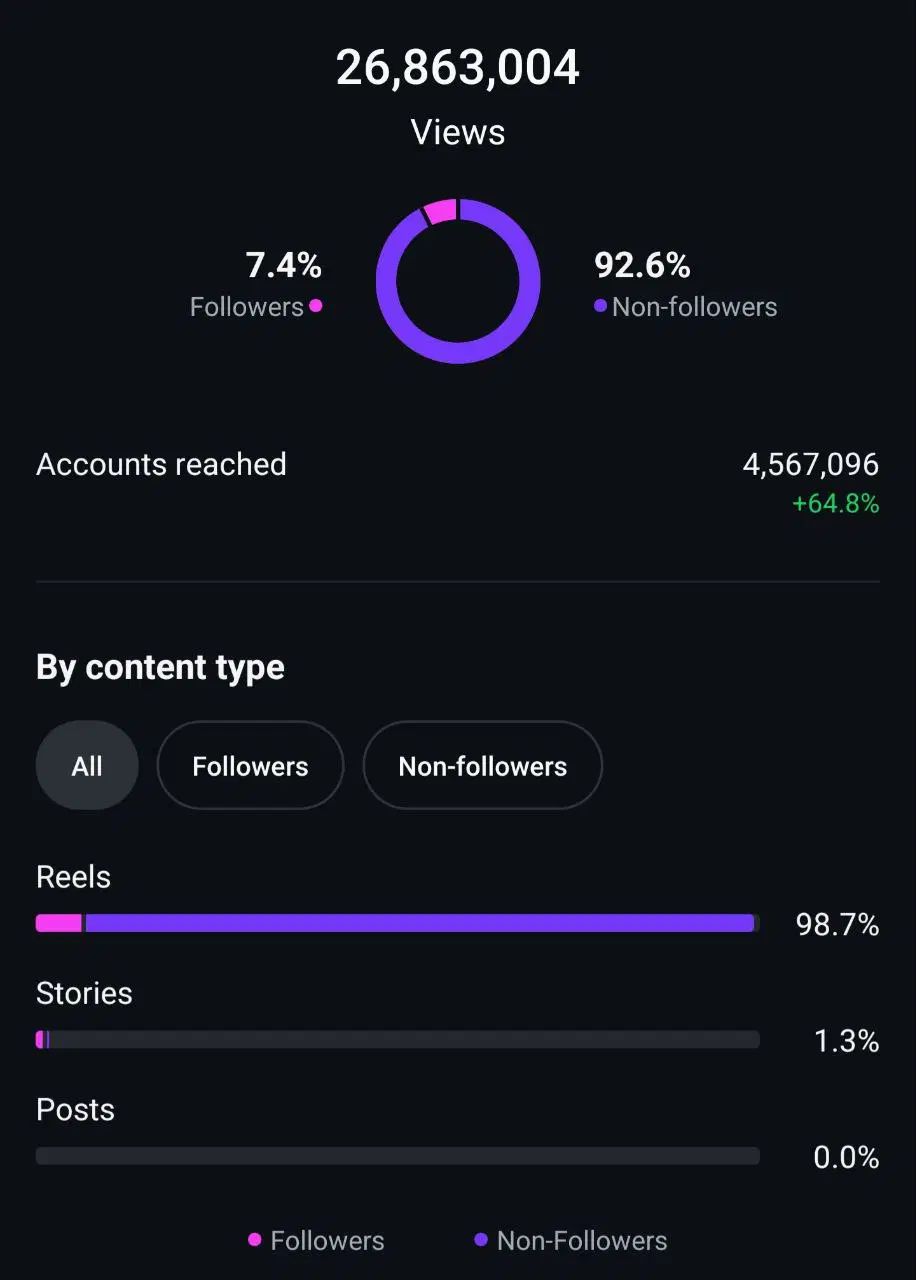This screenshot has height=1280, width=916.
Task: Tap the Posts progress bar
Action: point(398,1156)
